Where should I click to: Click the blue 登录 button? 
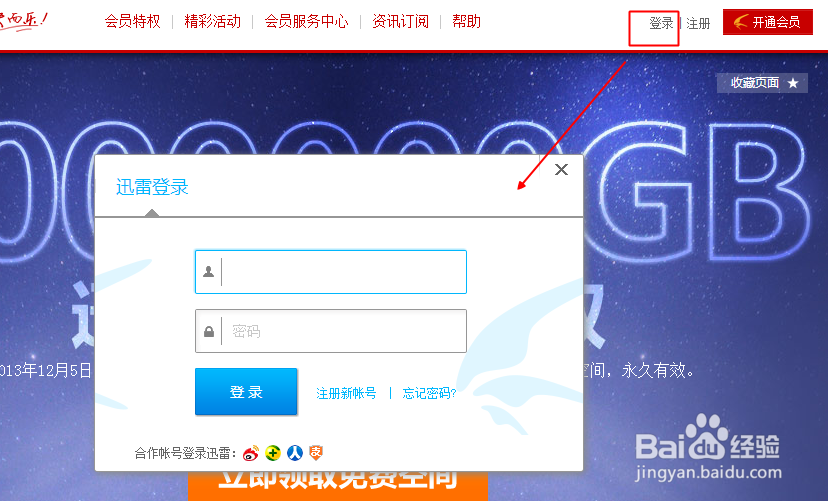(x=246, y=392)
